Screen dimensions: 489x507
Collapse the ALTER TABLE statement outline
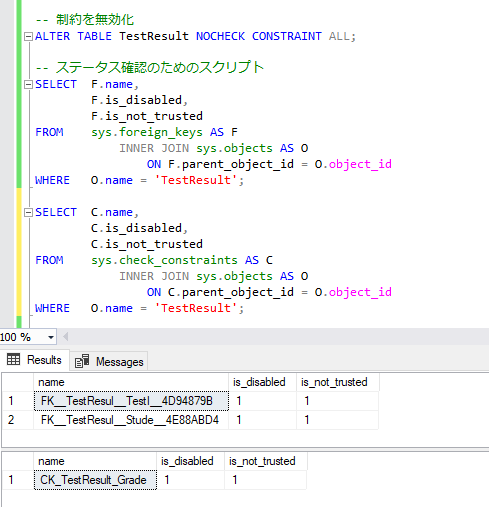point(29,36)
